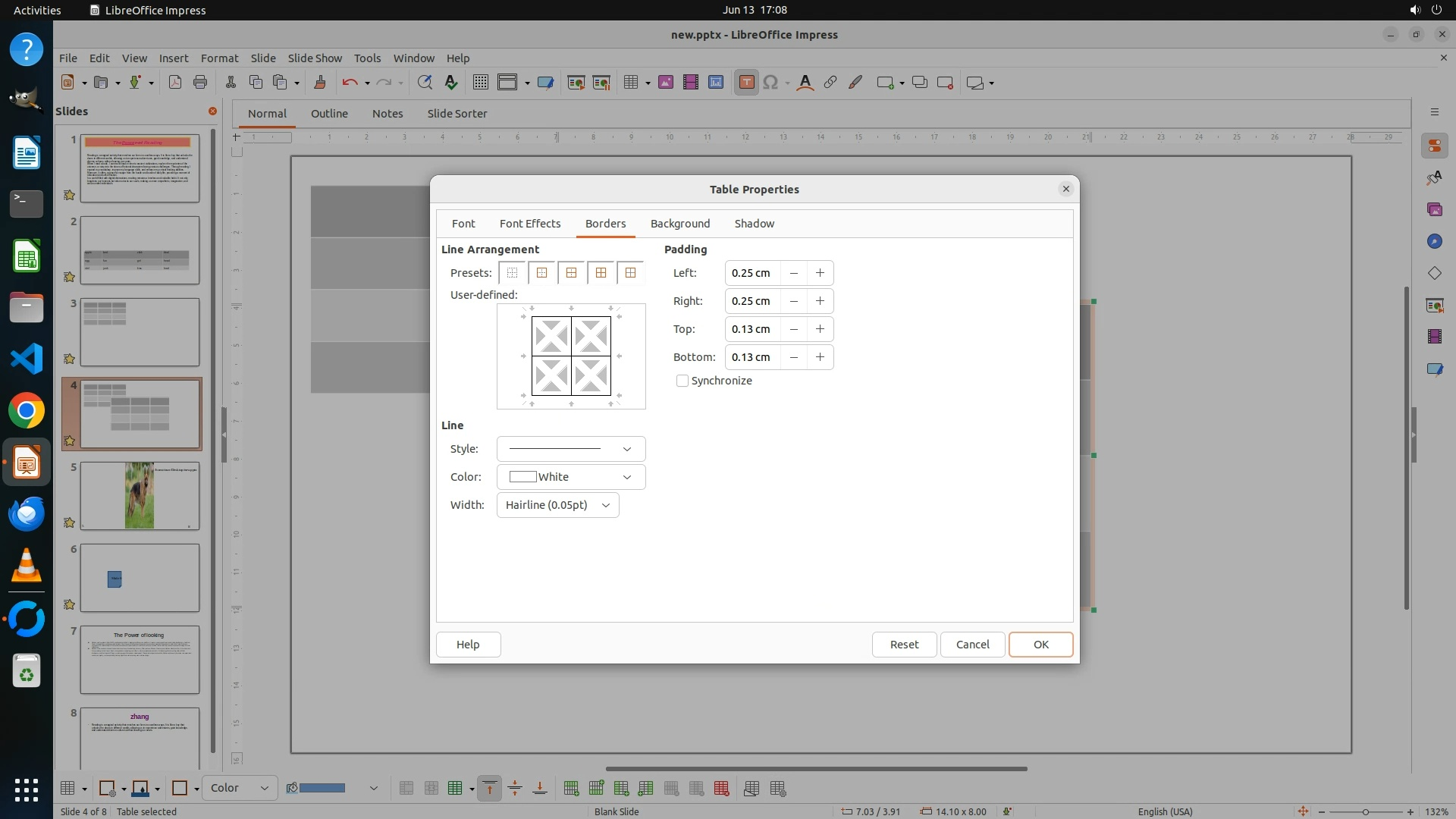Switch to the Background tab
Screen dimensions: 1456x819
(679, 224)
